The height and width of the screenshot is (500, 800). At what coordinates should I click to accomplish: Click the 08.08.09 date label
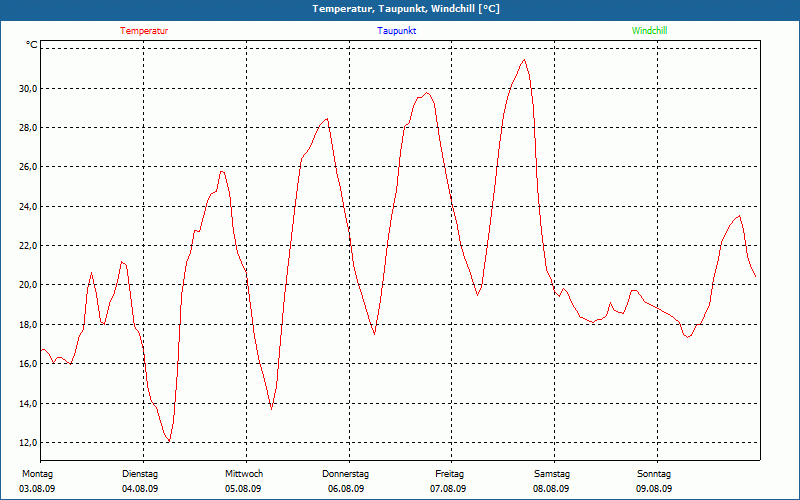click(x=551, y=489)
